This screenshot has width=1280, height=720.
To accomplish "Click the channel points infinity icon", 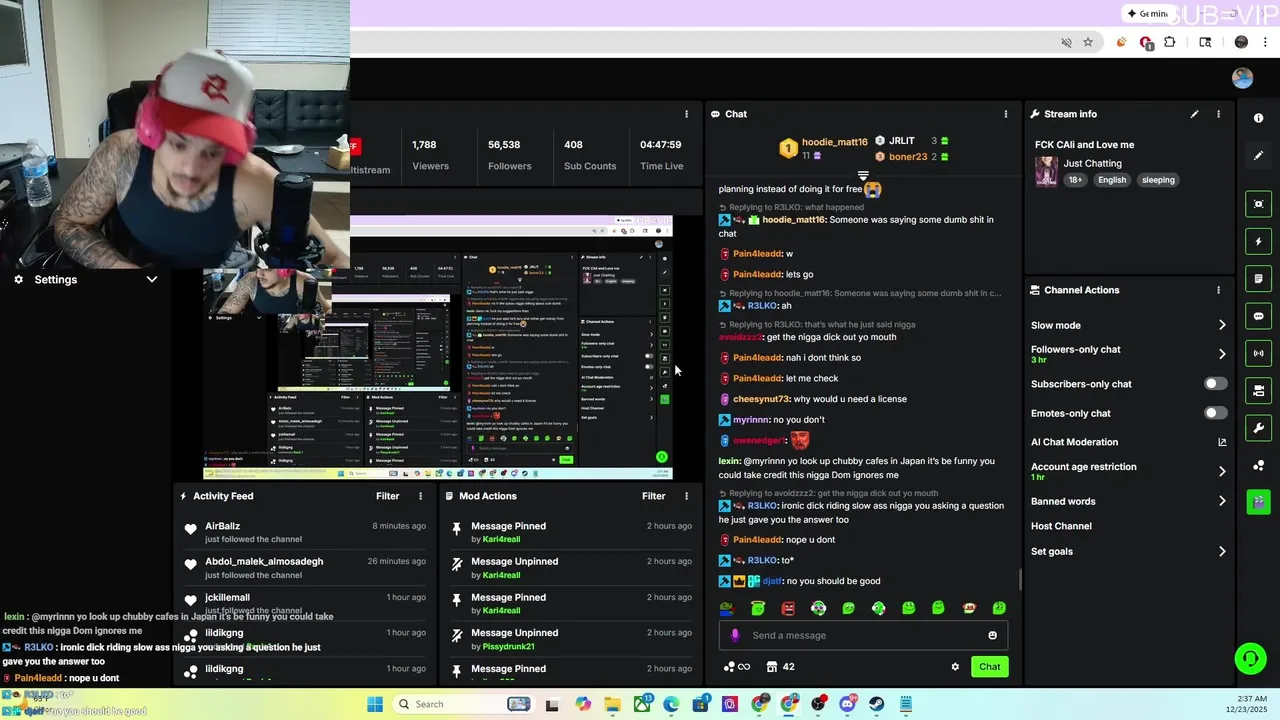I will click(735, 667).
